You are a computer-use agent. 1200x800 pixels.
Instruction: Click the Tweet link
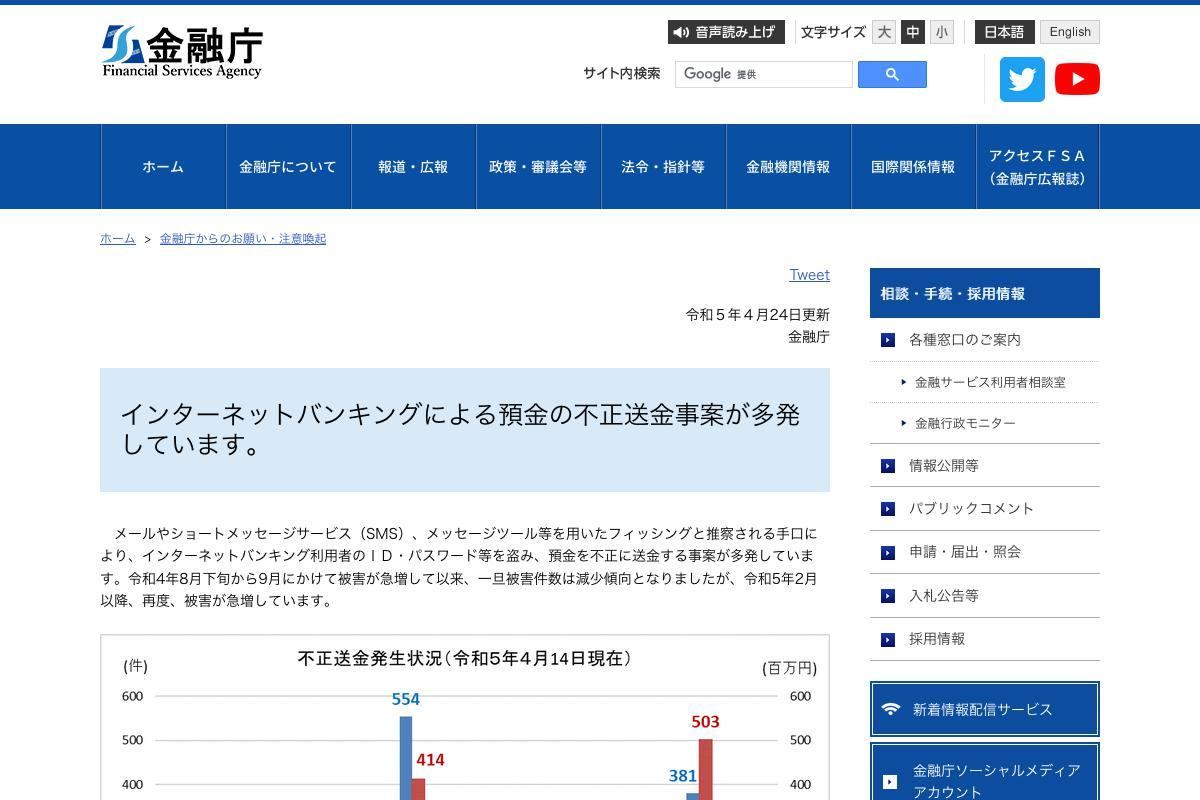[810, 275]
